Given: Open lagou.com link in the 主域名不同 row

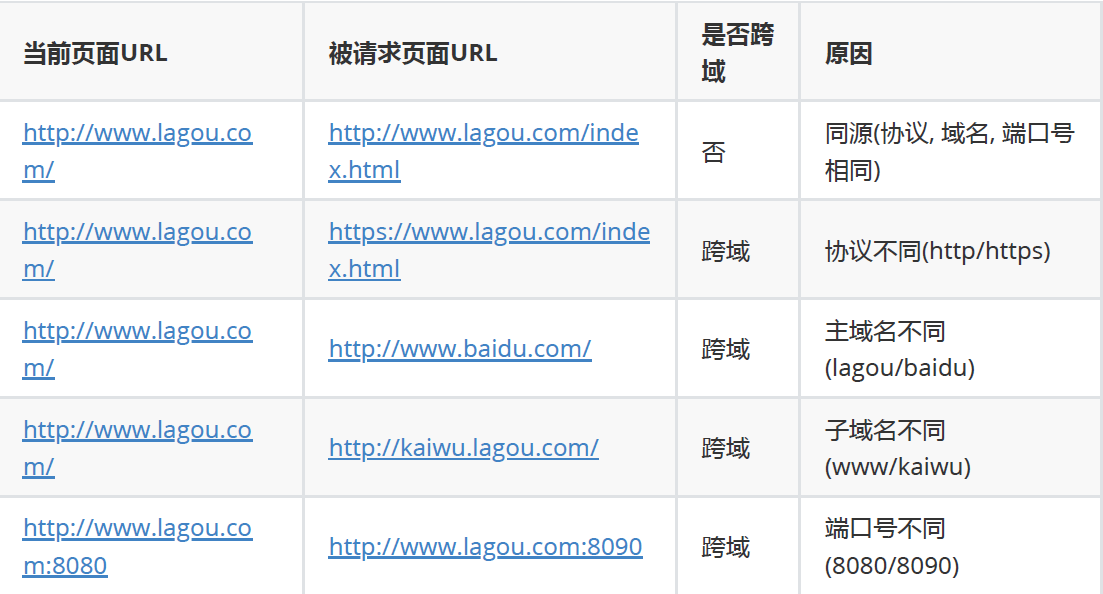Looking at the screenshot, I should pyautogui.click(x=137, y=348).
